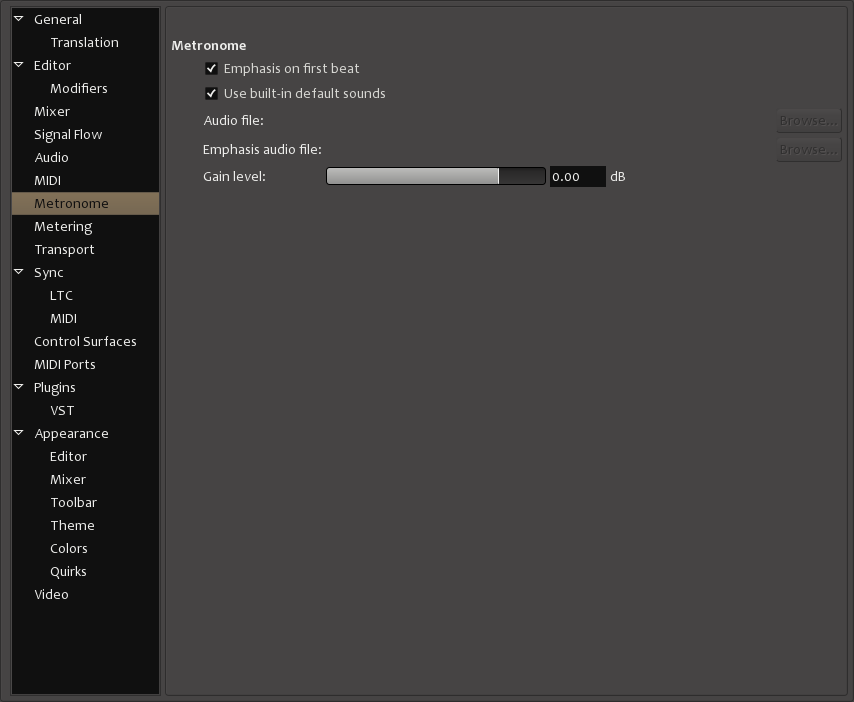Open the LTC sync page
The image size is (854, 702).
(x=61, y=295)
